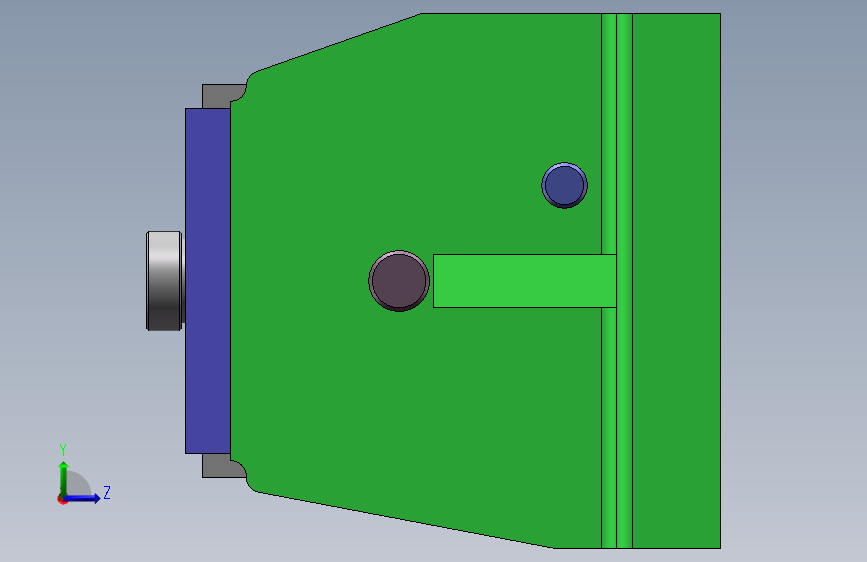
Task: Select the upper gray bracket piece
Action: [220, 95]
